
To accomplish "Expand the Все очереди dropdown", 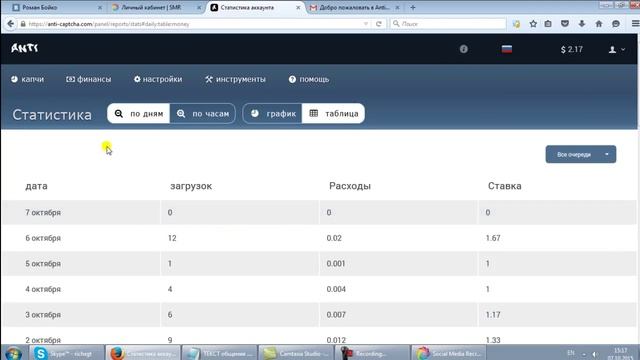I will point(581,154).
